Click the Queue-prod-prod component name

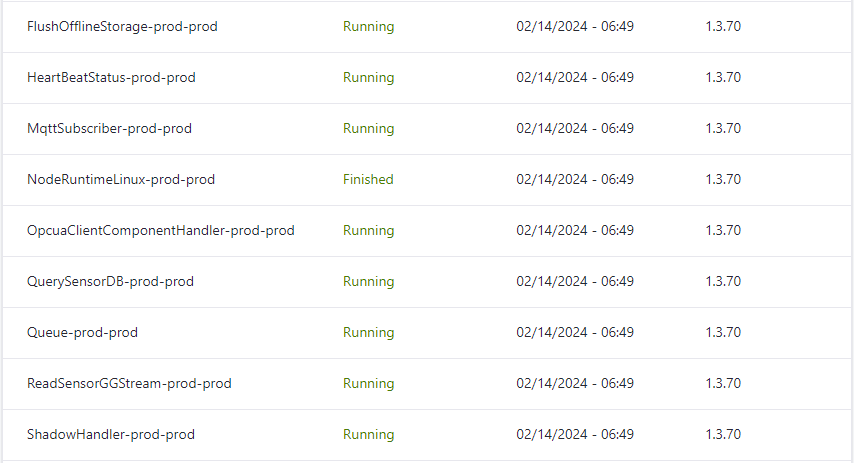pos(82,333)
